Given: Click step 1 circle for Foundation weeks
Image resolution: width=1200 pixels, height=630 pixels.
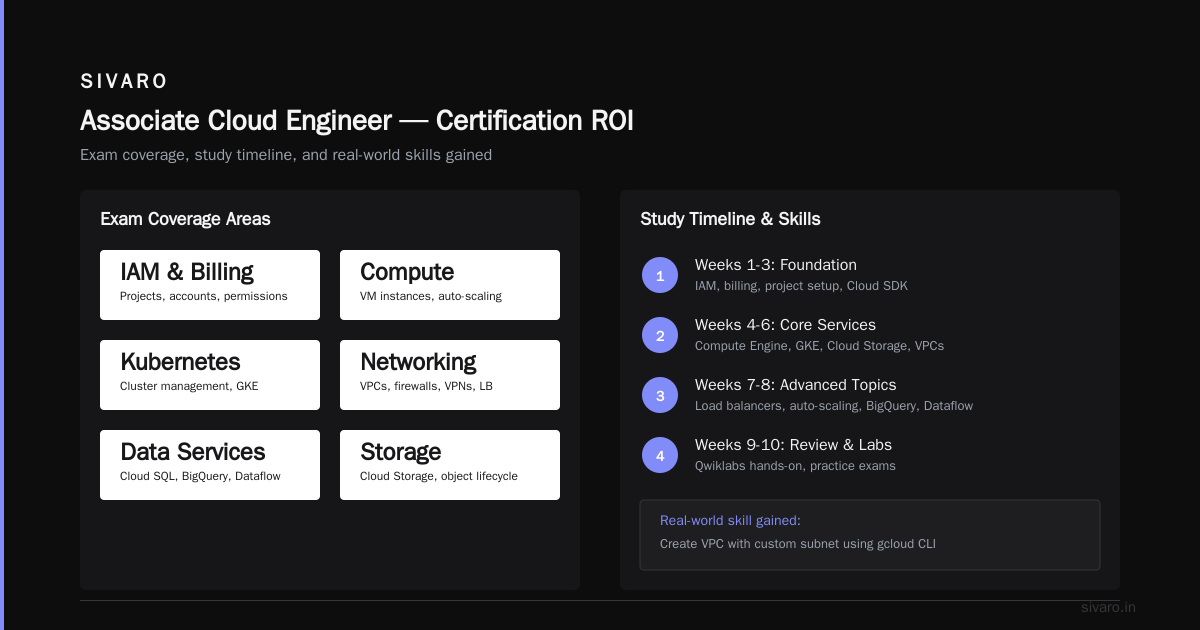Looking at the screenshot, I should click(x=660, y=275).
